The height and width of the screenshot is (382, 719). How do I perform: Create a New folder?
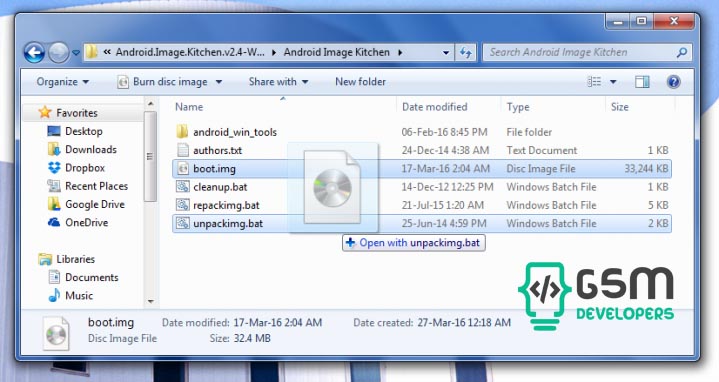click(x=360, y=82)
